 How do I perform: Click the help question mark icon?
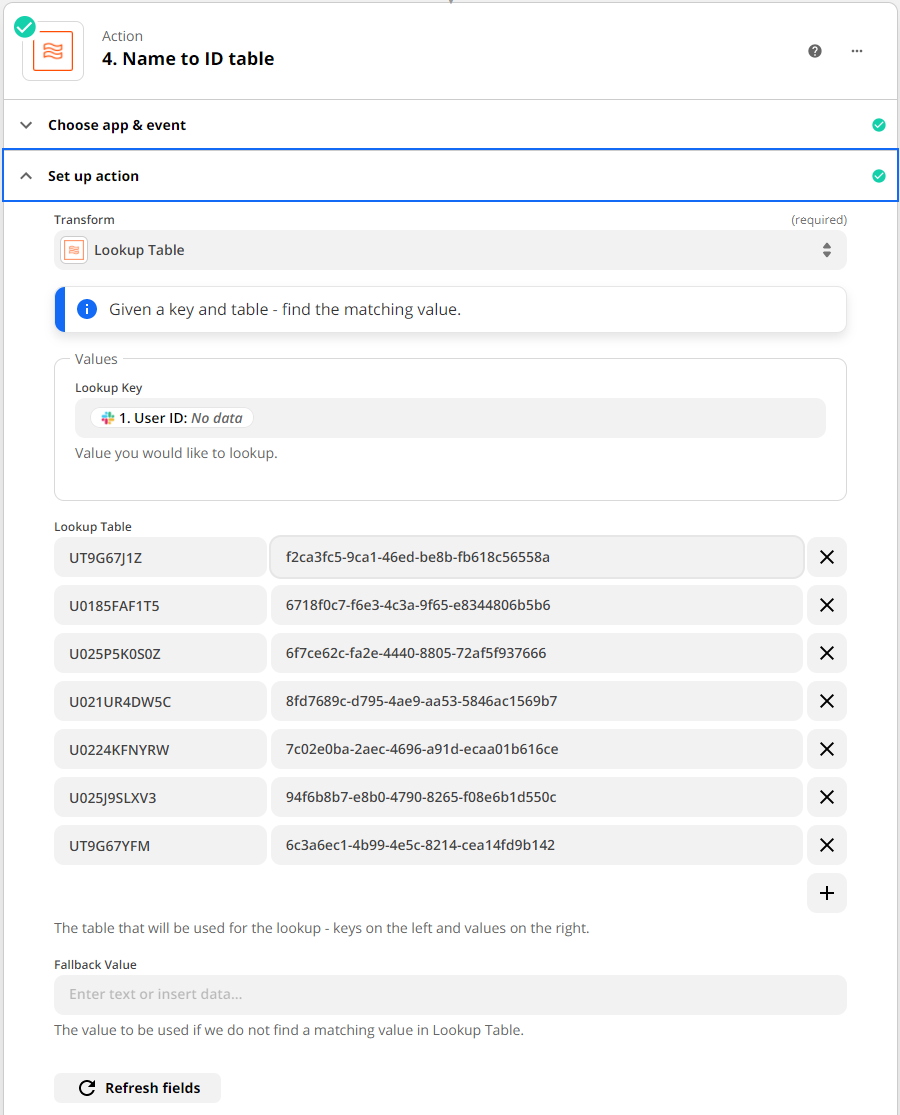(x=815, y=51)
